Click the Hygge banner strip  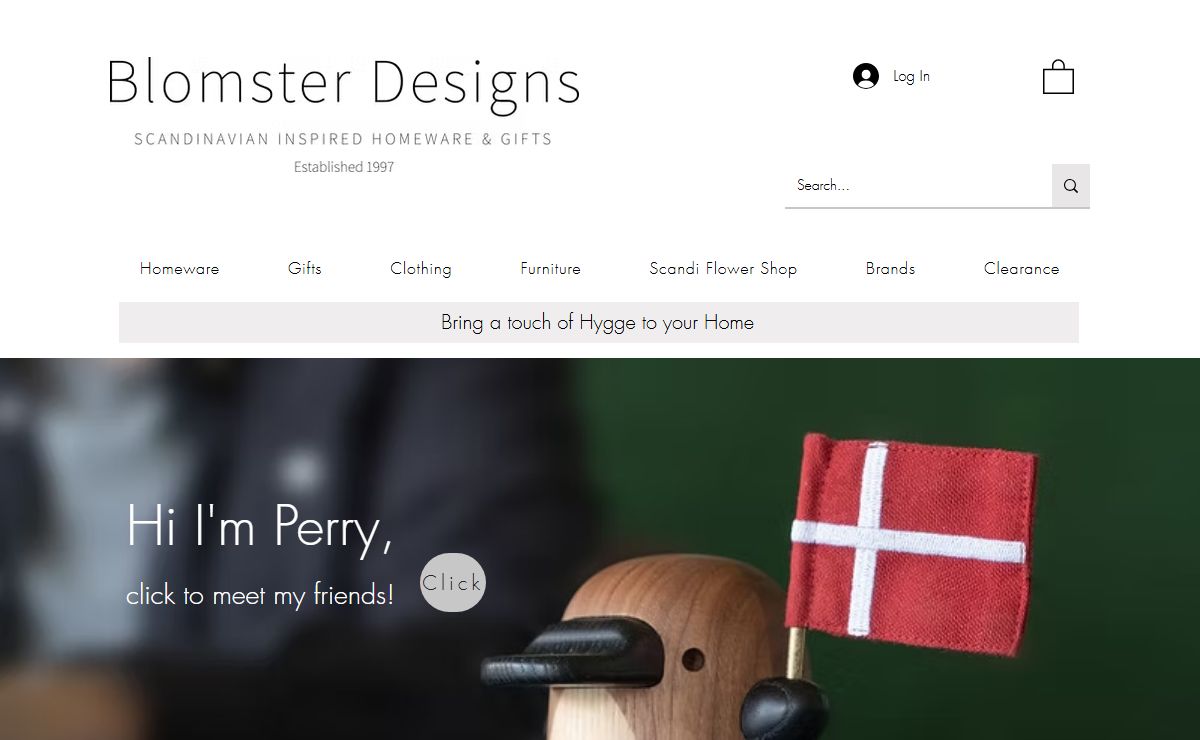[598, 322]
